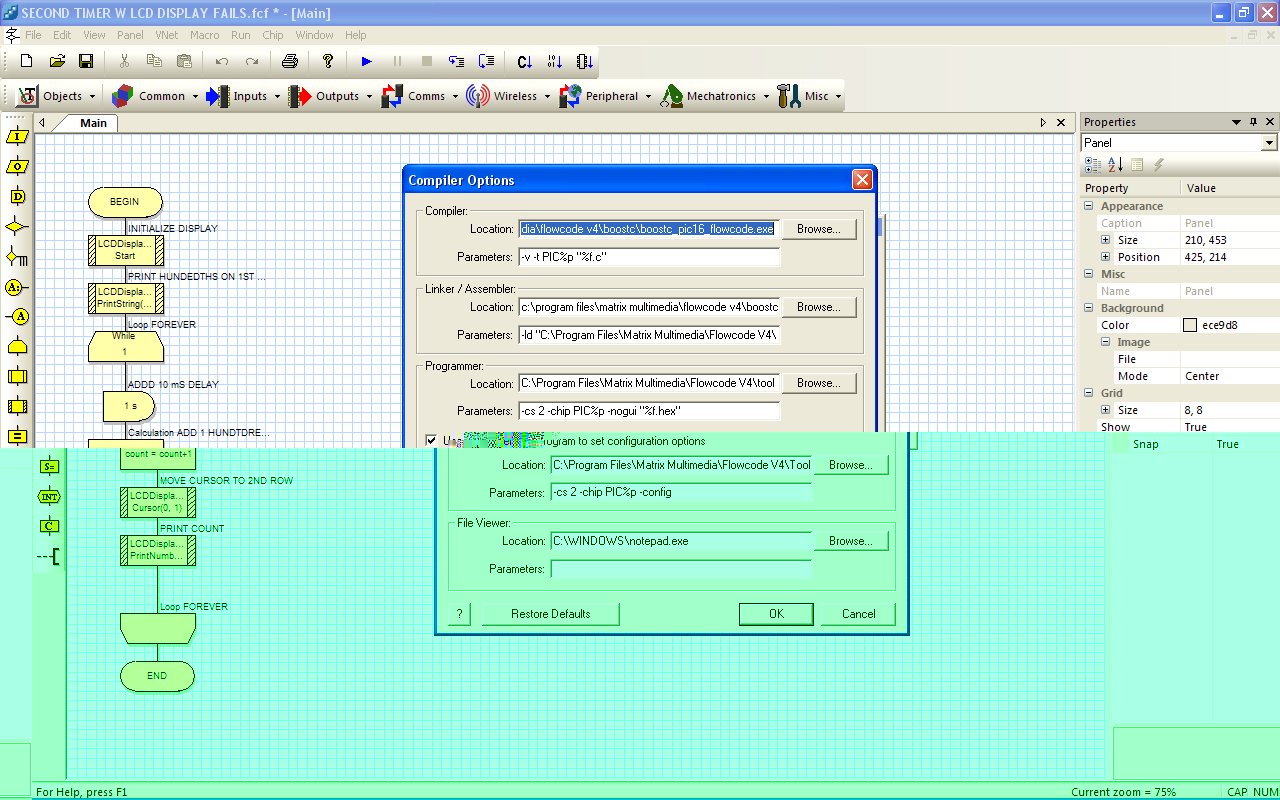Select the Input flowchart icon

17,136
